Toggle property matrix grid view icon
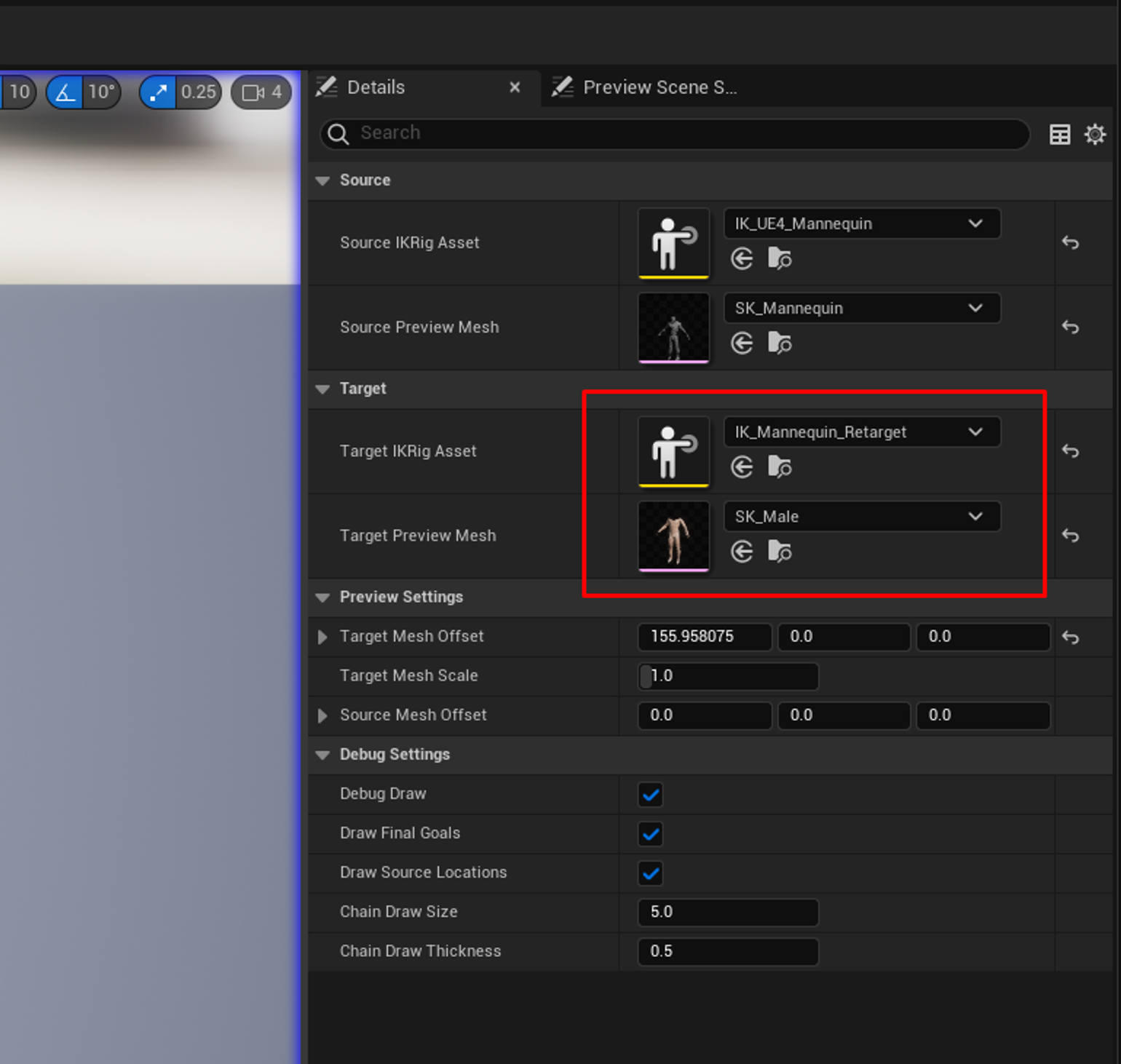The width and height of the screenshot is (1121, 1064). point(1060,135)
